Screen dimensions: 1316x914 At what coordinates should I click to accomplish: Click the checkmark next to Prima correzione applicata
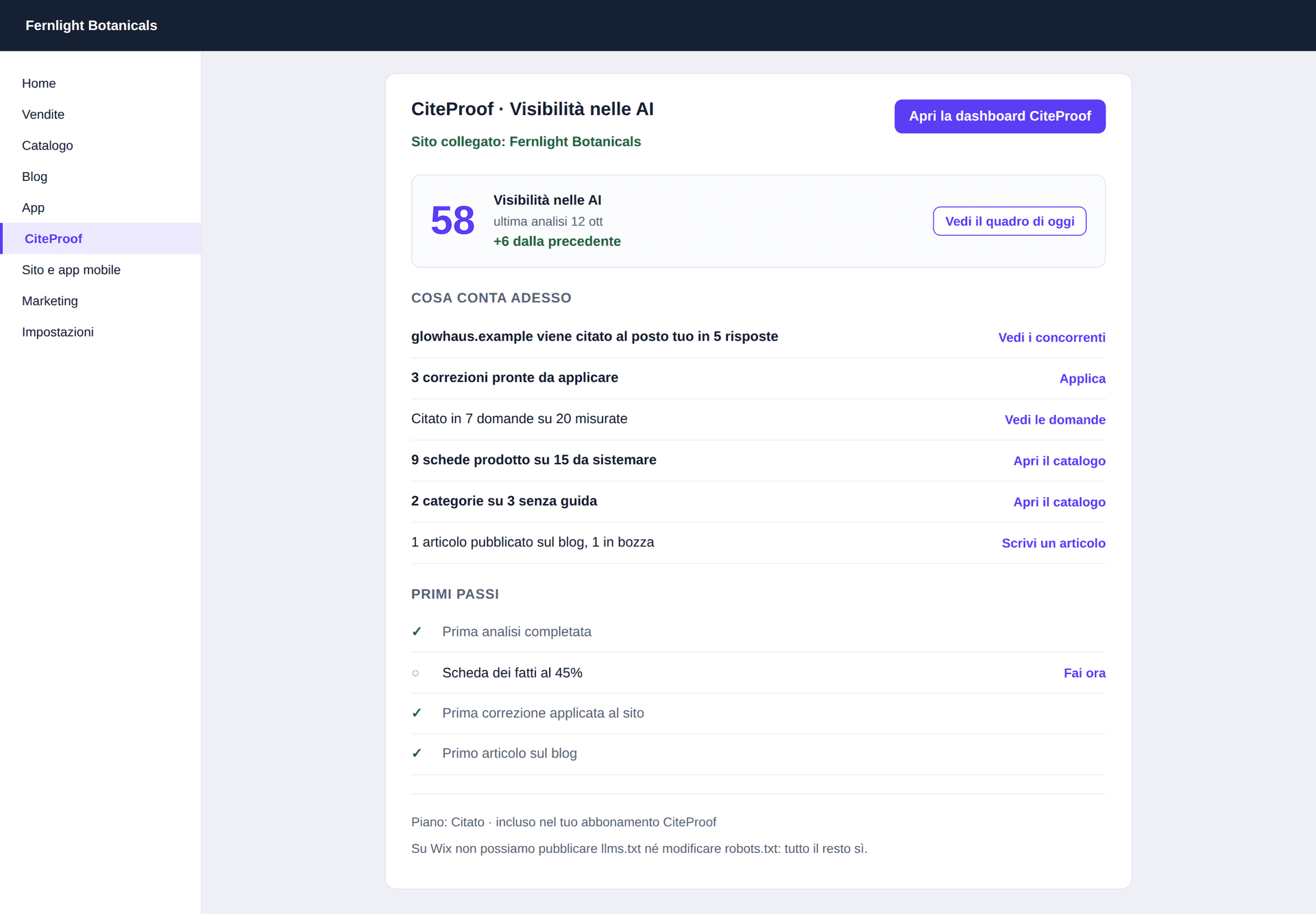[x=416, y=713]
